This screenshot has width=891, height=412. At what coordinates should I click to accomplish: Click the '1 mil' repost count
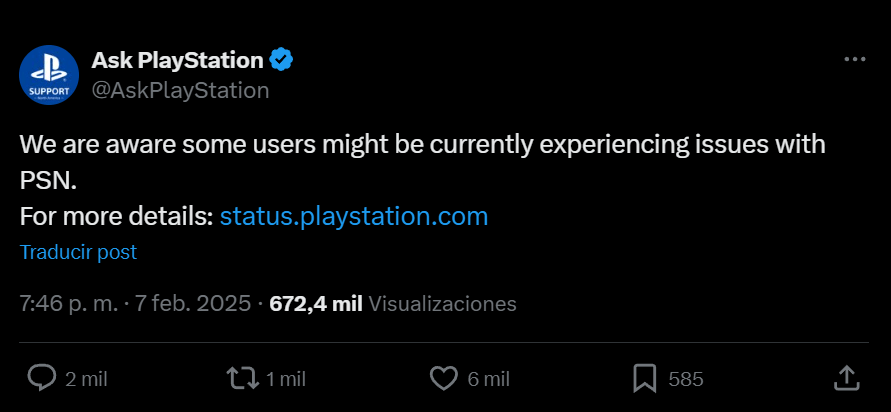pyautogui.click(x=286, y=379)
